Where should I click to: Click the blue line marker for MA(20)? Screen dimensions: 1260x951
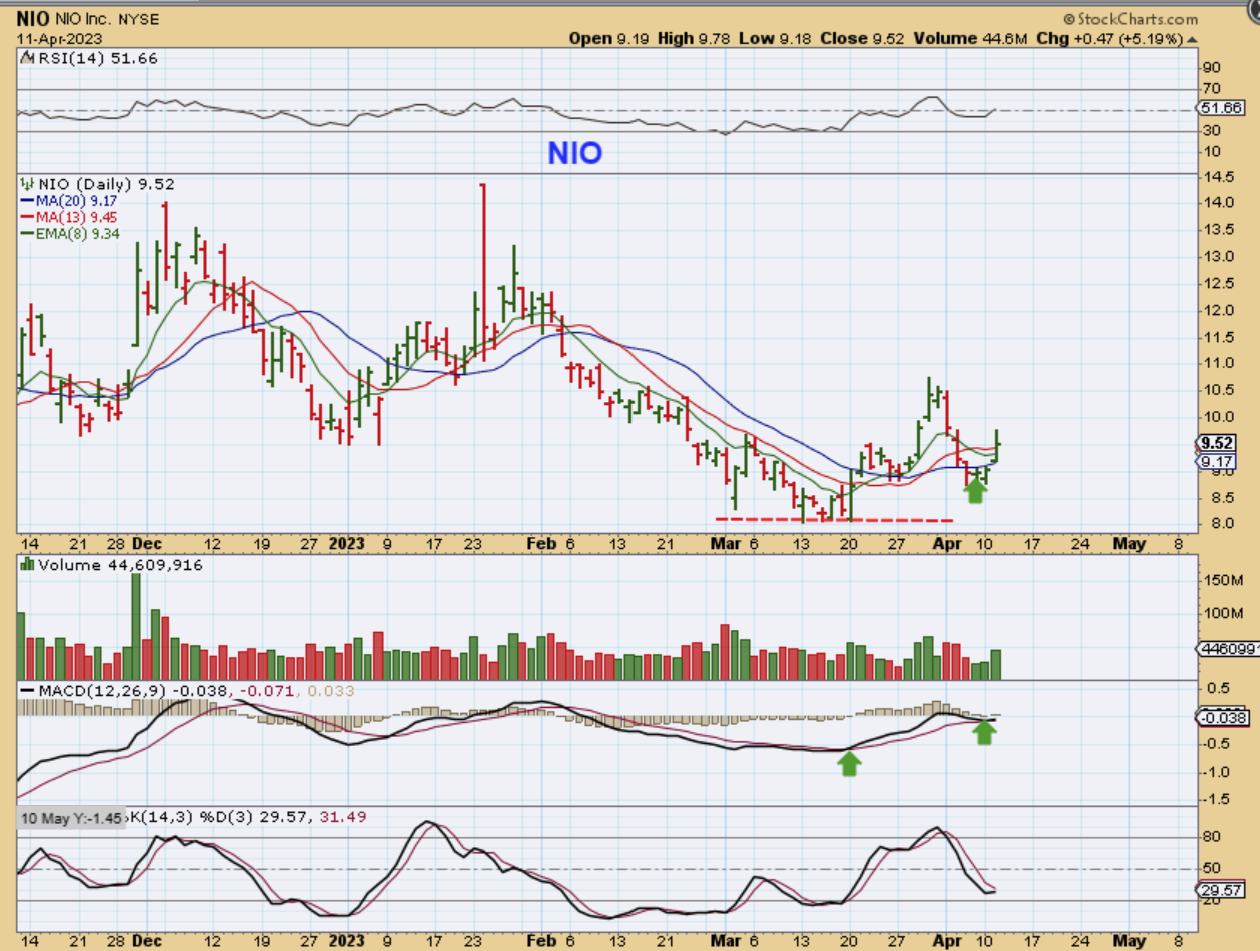(27, 200)
